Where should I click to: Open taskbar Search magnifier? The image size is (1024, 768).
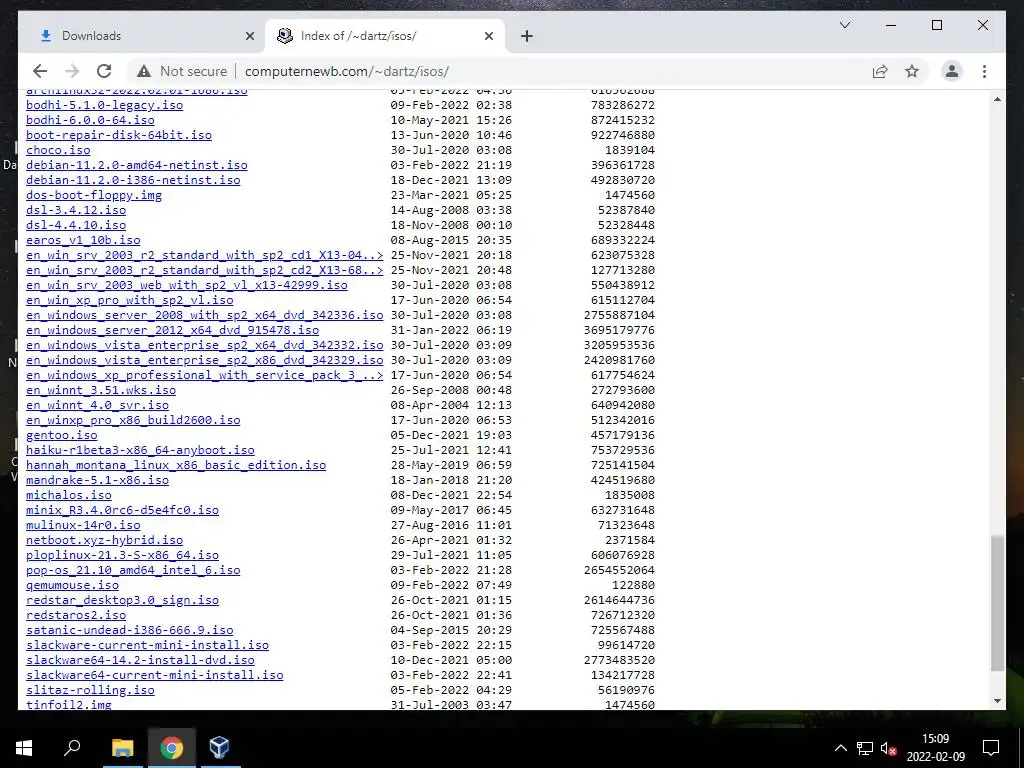click(x=72, y=748)
